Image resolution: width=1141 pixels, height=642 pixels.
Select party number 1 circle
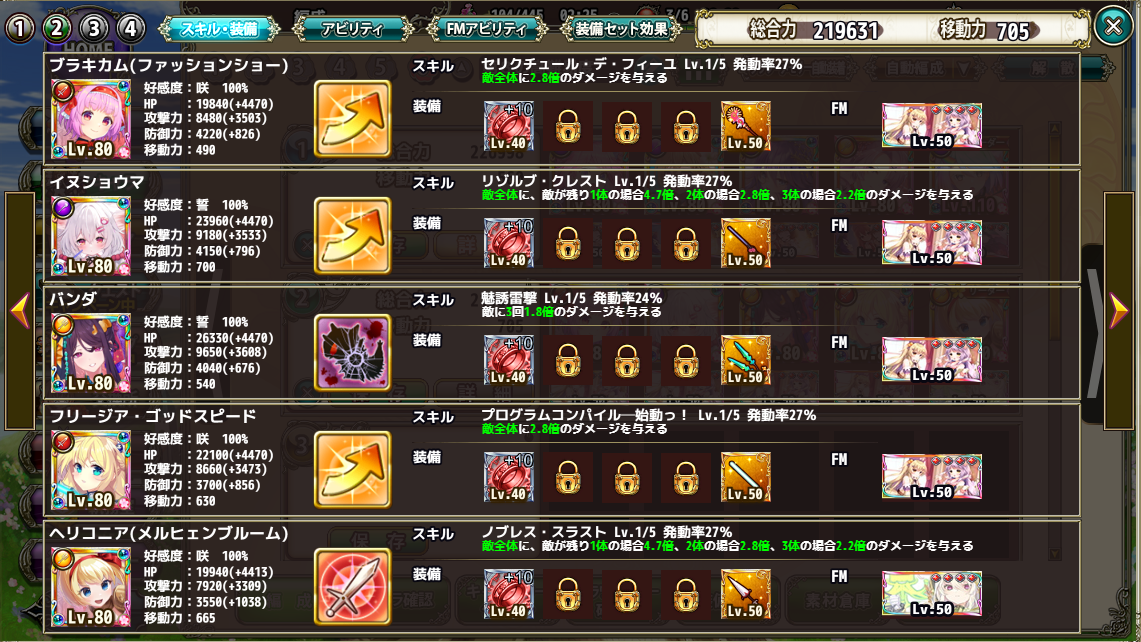click(20, 28)
